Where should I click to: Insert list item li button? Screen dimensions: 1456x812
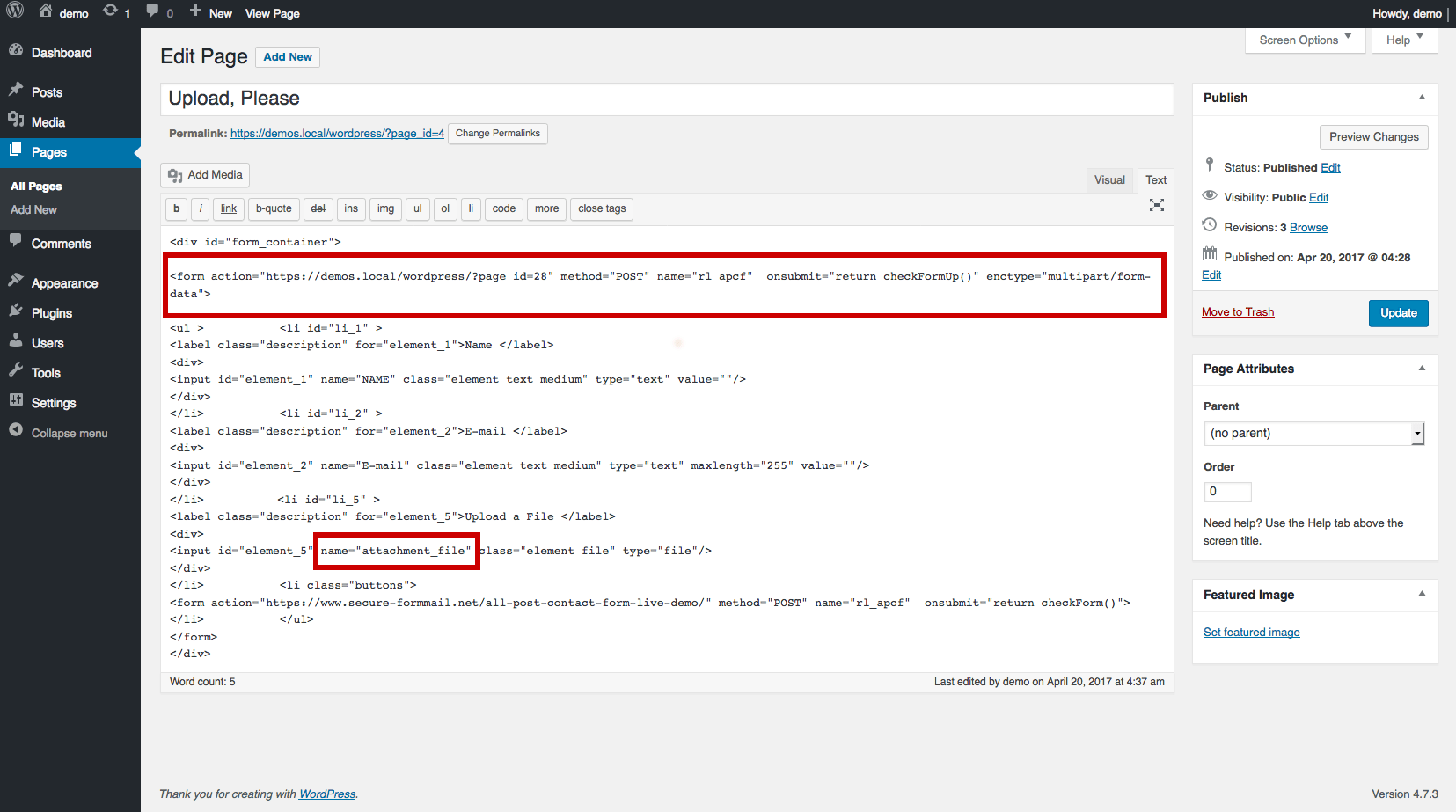point(471,208)
